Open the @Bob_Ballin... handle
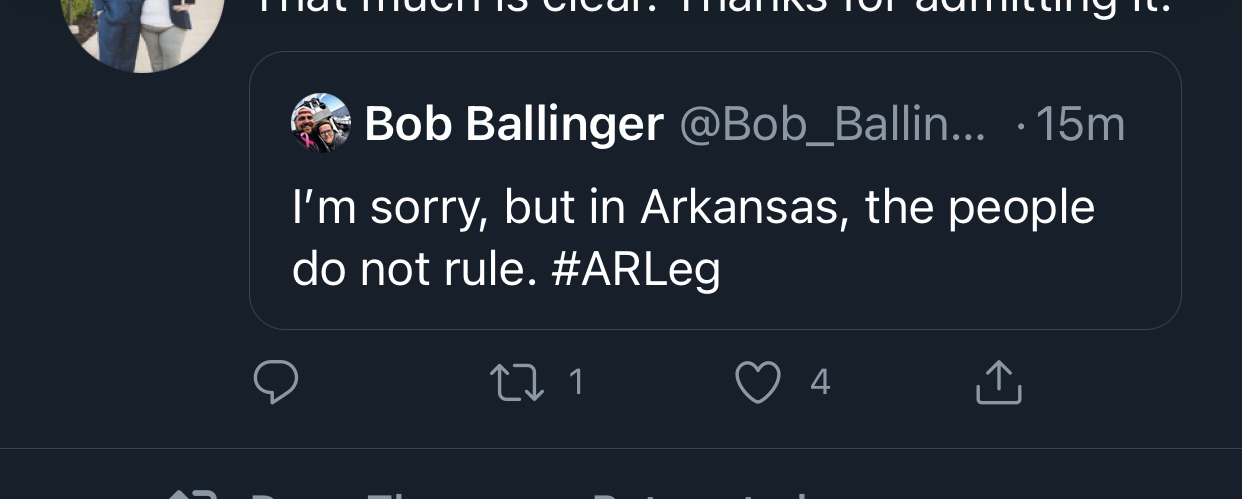The image size is (1242, 499). (832, 124)
